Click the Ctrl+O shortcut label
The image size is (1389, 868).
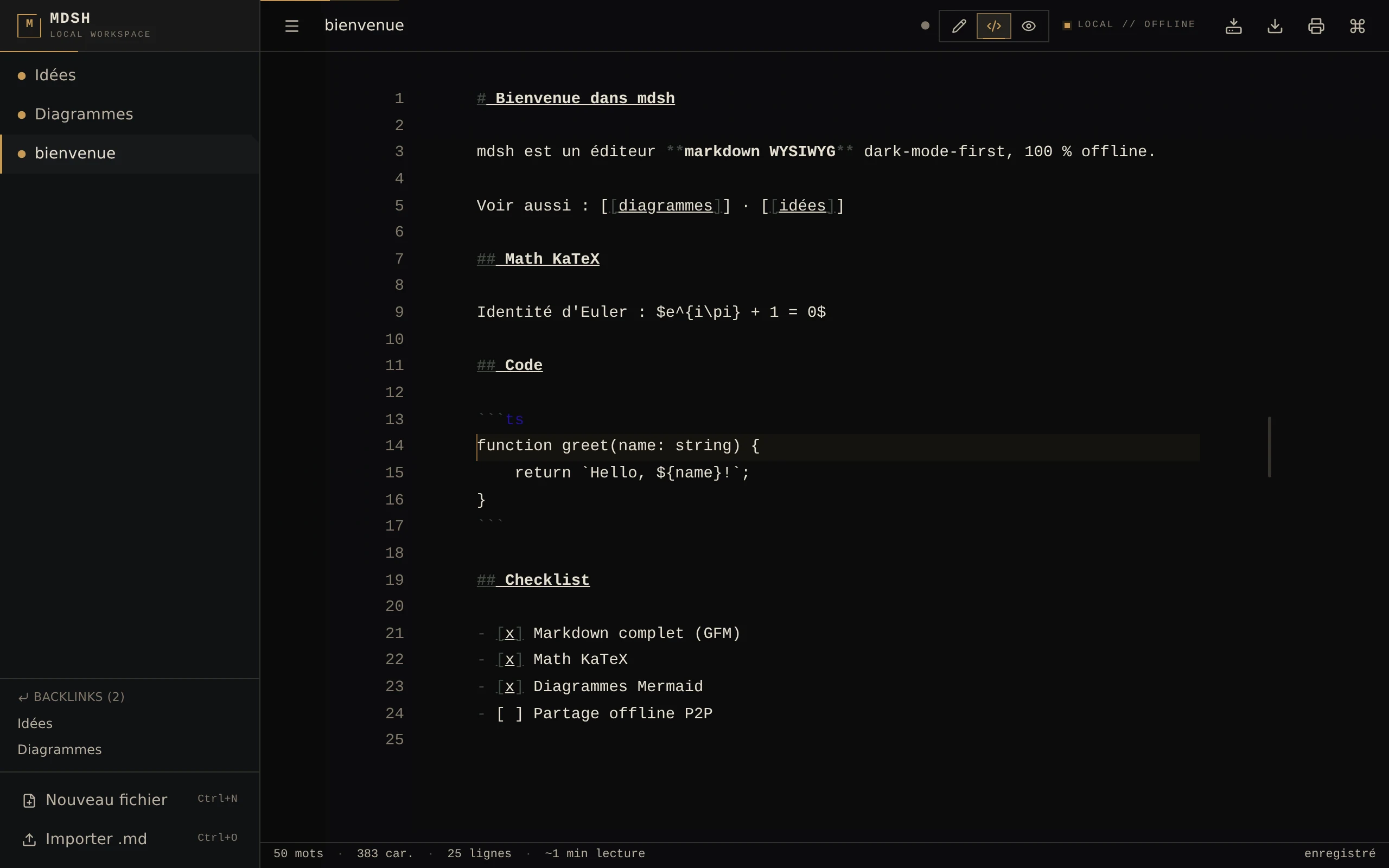click(218, 838)
